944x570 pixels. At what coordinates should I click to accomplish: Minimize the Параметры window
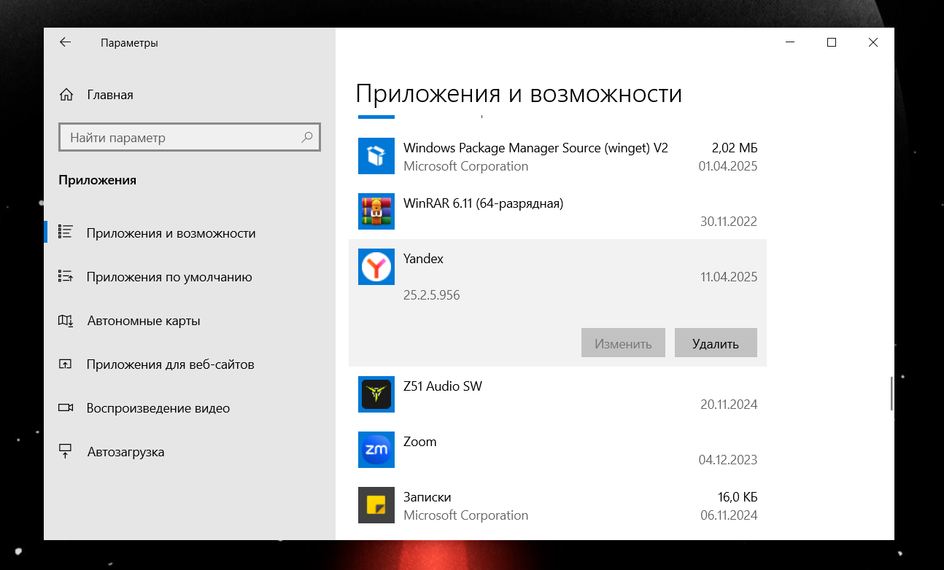790,42
